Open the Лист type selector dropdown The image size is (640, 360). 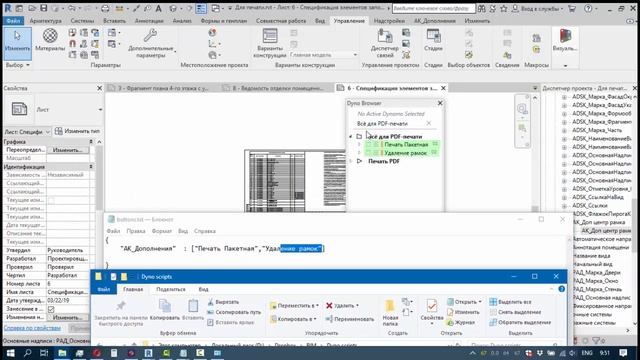100,109
